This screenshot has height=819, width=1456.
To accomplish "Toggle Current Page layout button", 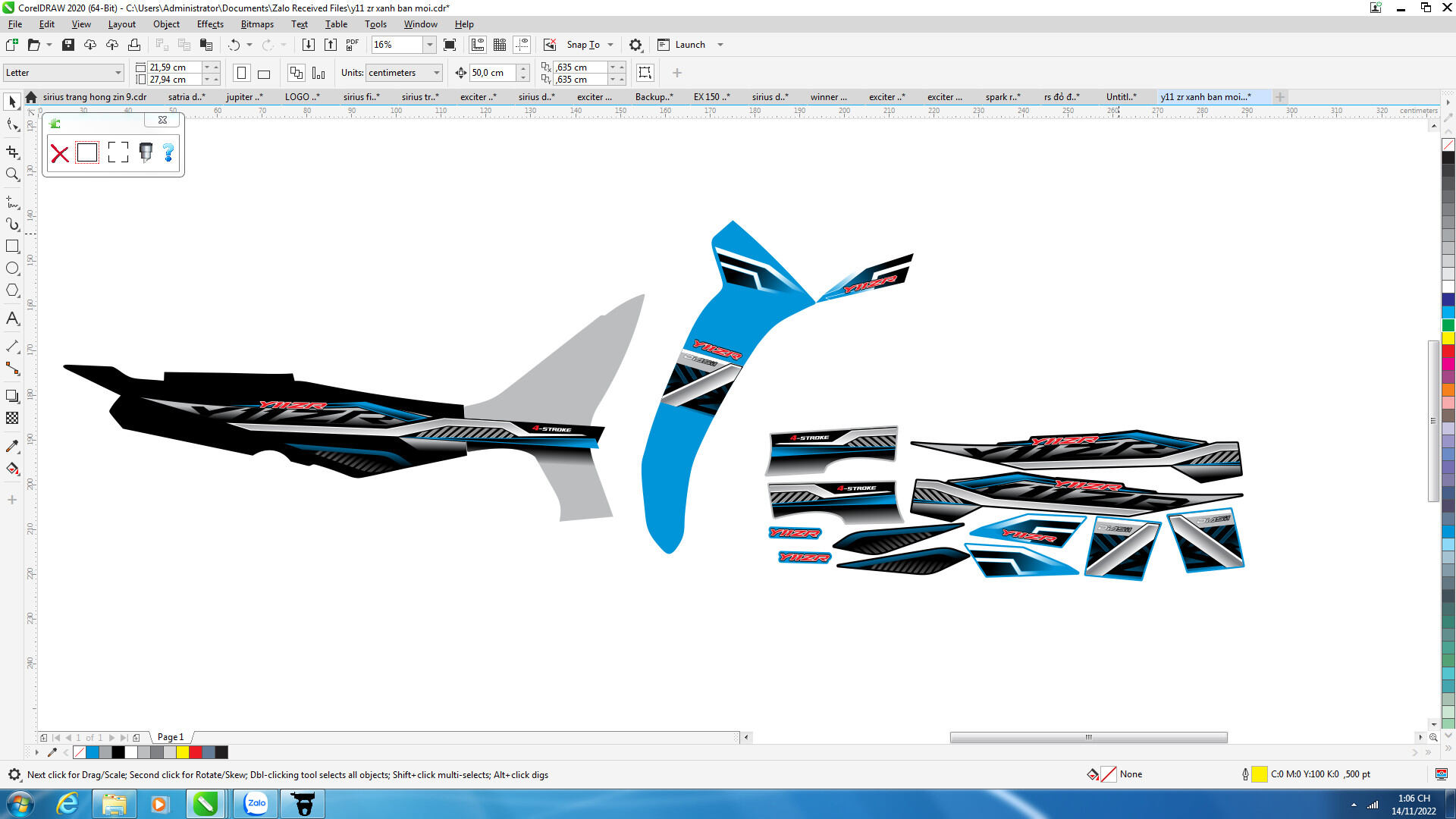I will tap(318, 73).
